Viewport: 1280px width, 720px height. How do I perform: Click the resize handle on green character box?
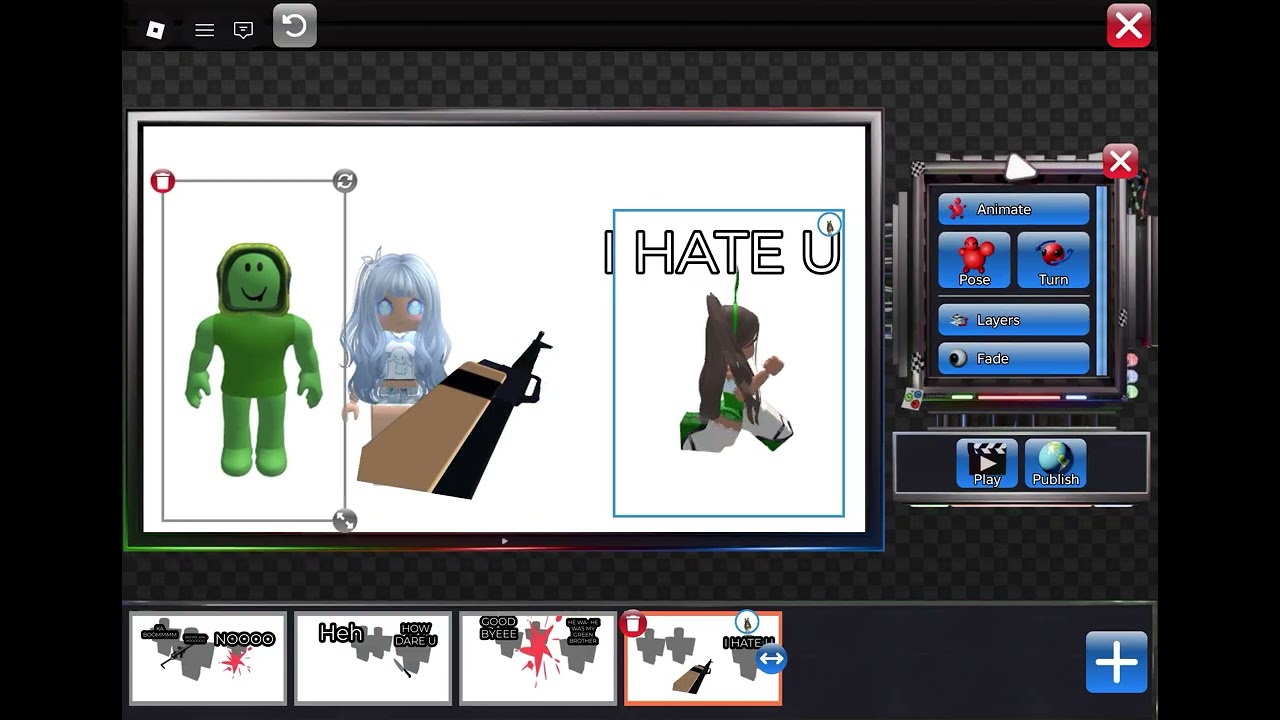click(x=344, y=520)
